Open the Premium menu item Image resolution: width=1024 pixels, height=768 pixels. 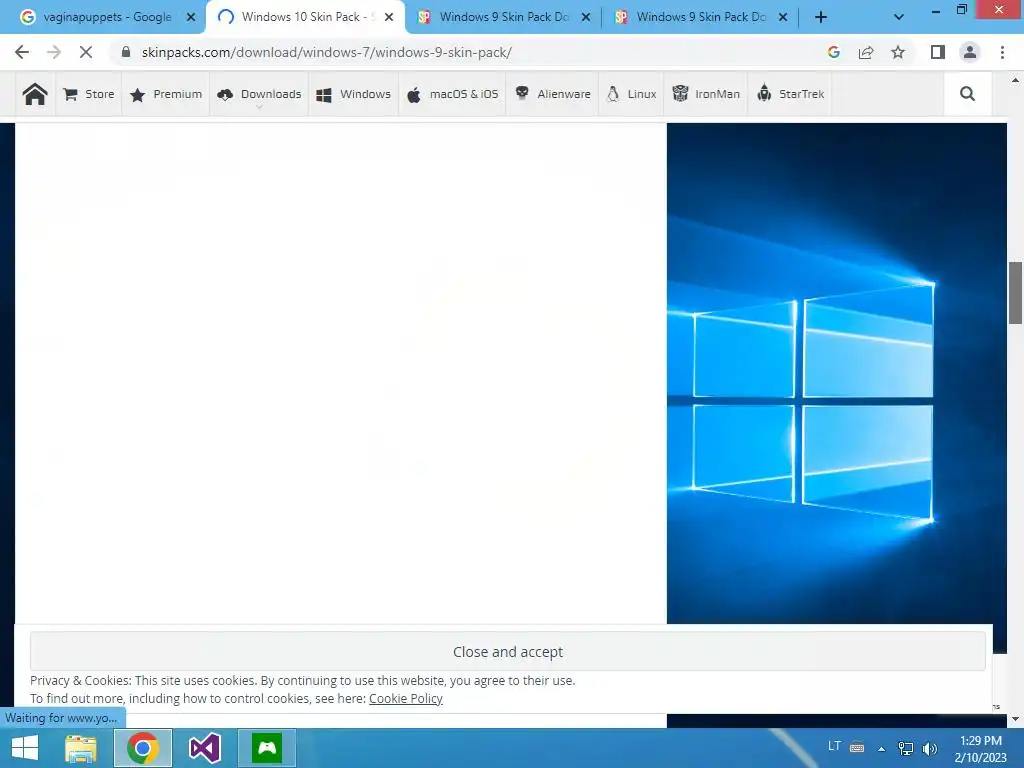click(166, 94)
